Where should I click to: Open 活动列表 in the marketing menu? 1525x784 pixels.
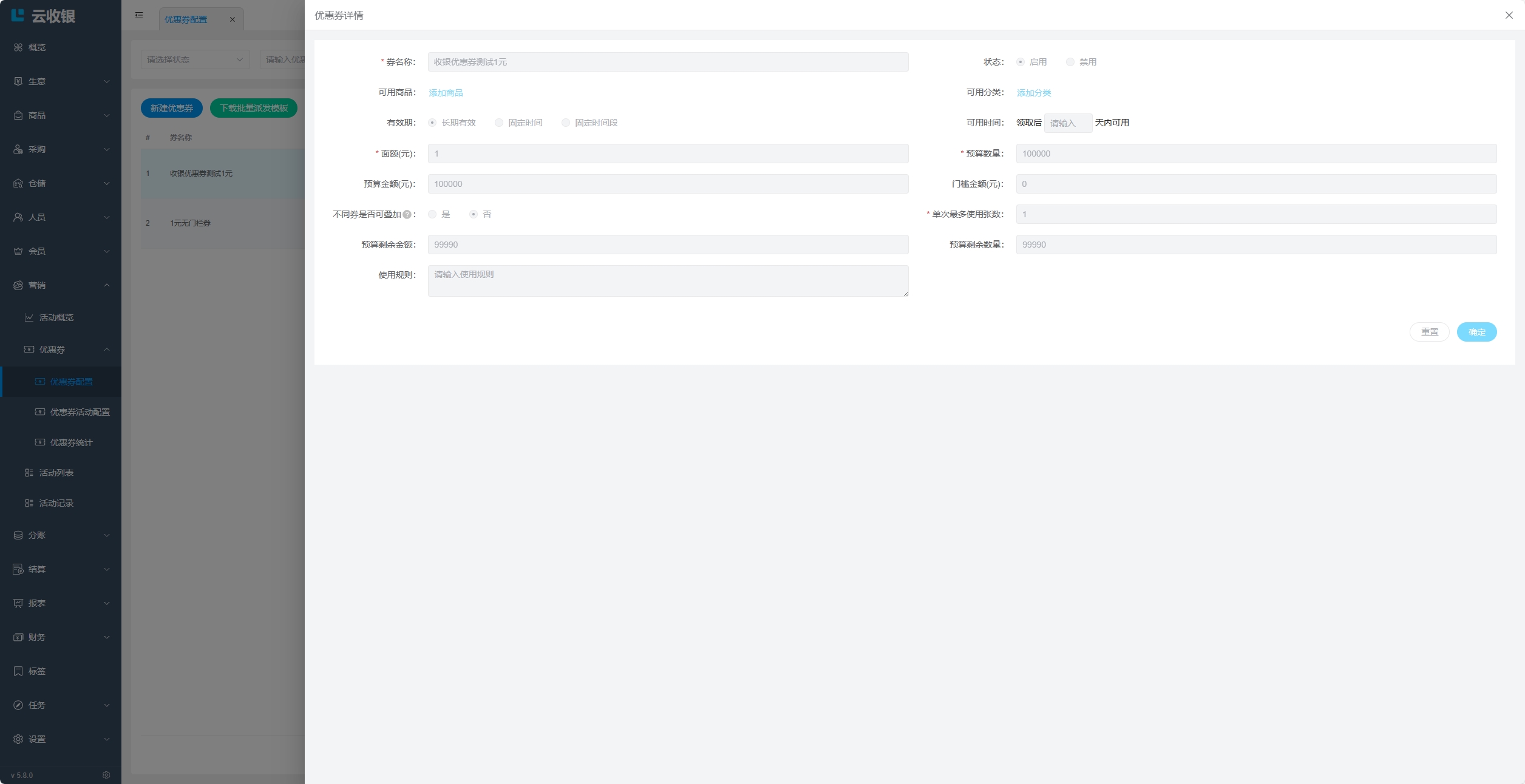pos(56,473)
